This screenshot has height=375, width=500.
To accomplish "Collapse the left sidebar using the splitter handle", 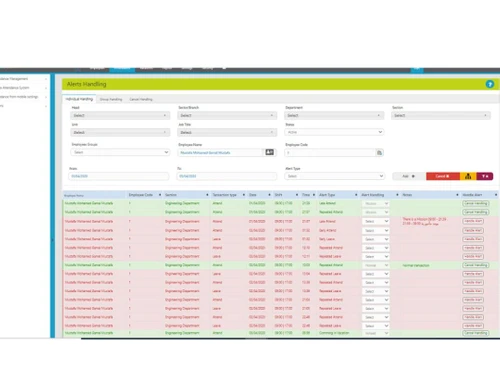I will click(x=52, y=240).
